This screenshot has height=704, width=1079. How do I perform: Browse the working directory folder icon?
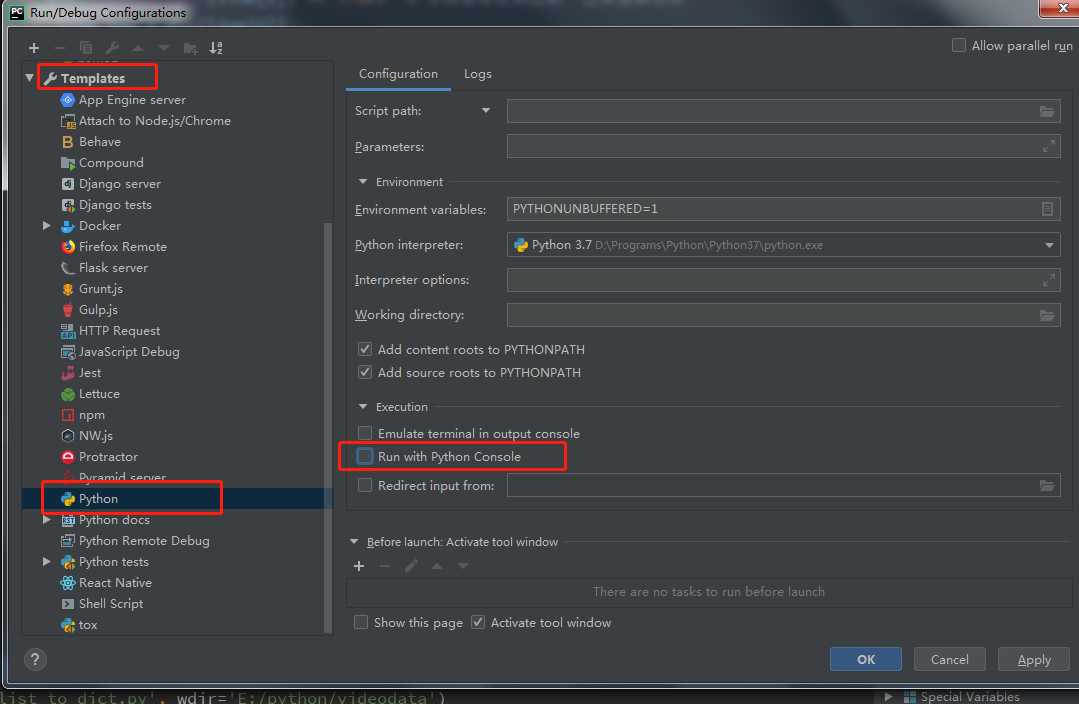1047,315
